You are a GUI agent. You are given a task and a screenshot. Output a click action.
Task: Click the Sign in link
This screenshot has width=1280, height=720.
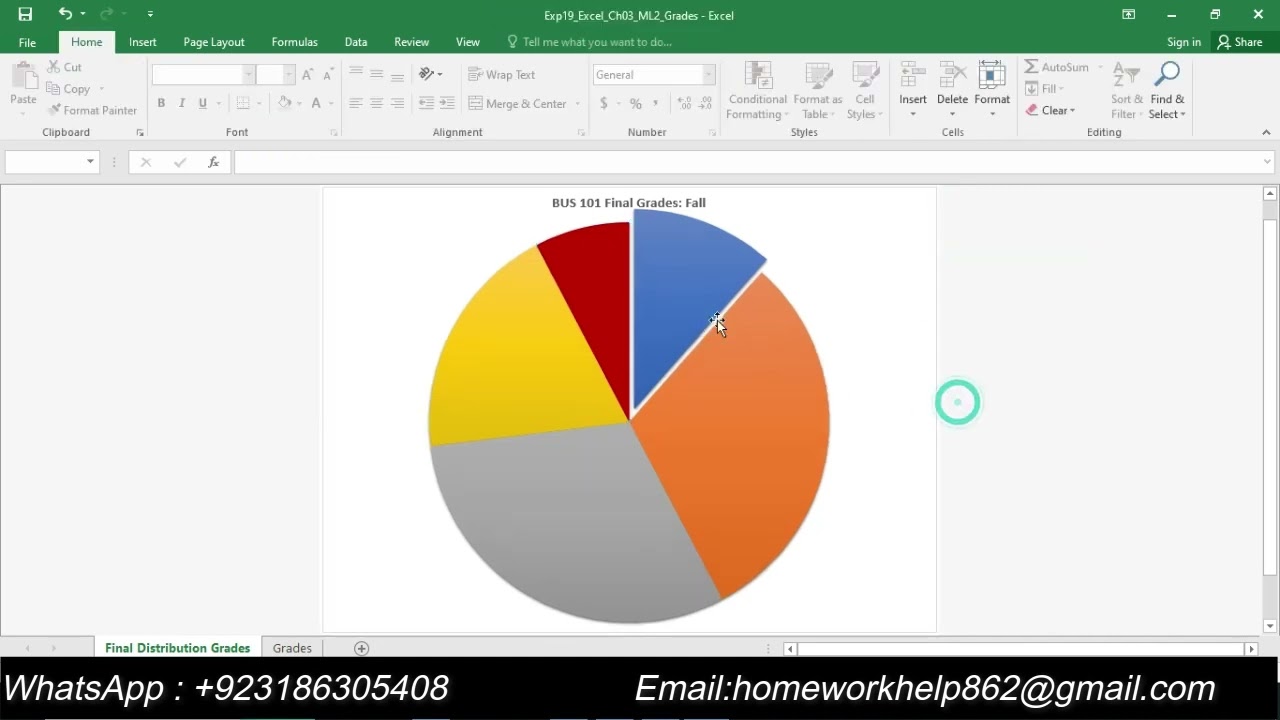click(1184, 42)
